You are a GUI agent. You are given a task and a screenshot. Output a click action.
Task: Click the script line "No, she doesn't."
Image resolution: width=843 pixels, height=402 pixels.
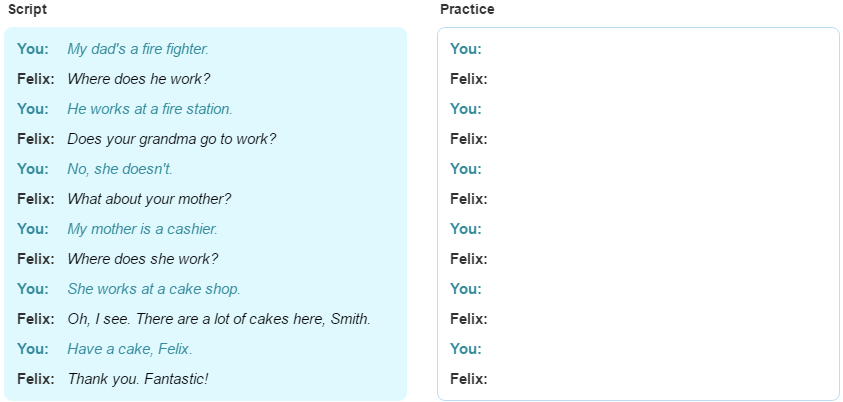coord(120,169)
